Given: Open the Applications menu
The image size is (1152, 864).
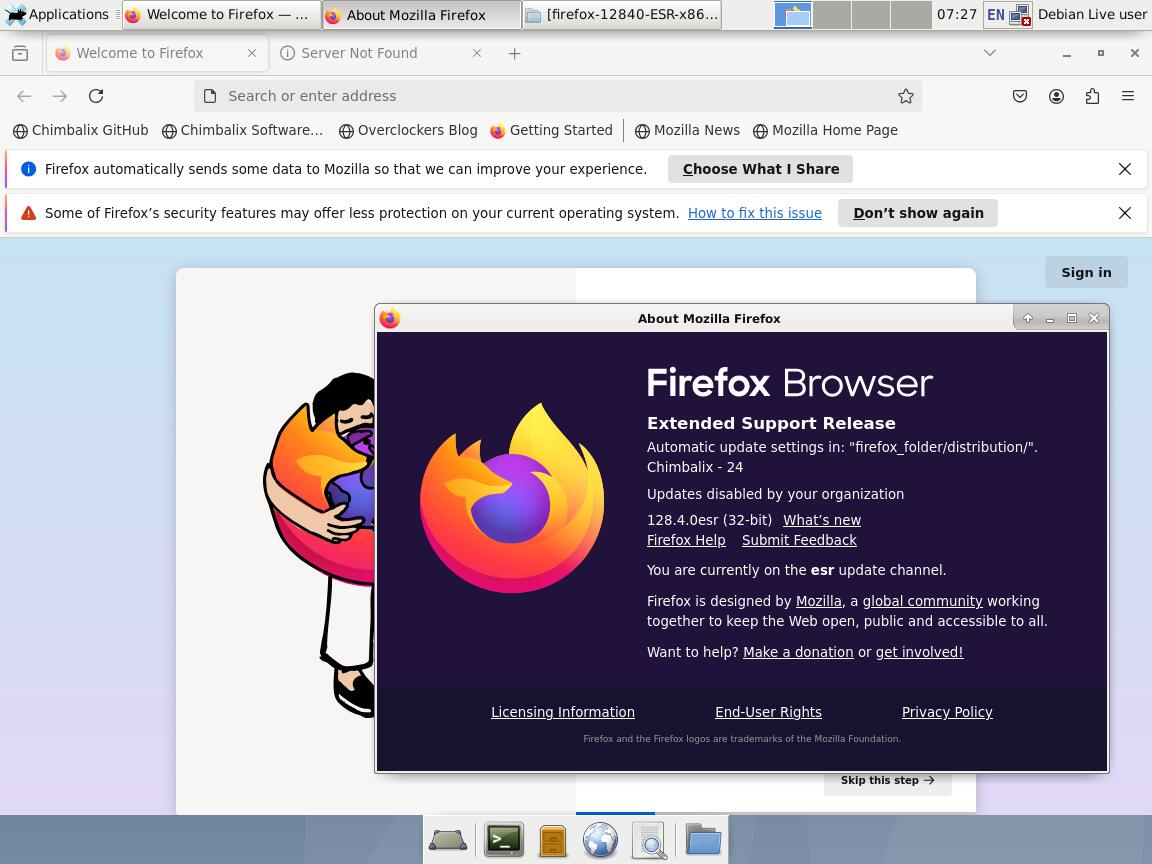Looking at the screenshot, I should pyautogui.click(x=57, y=15).
